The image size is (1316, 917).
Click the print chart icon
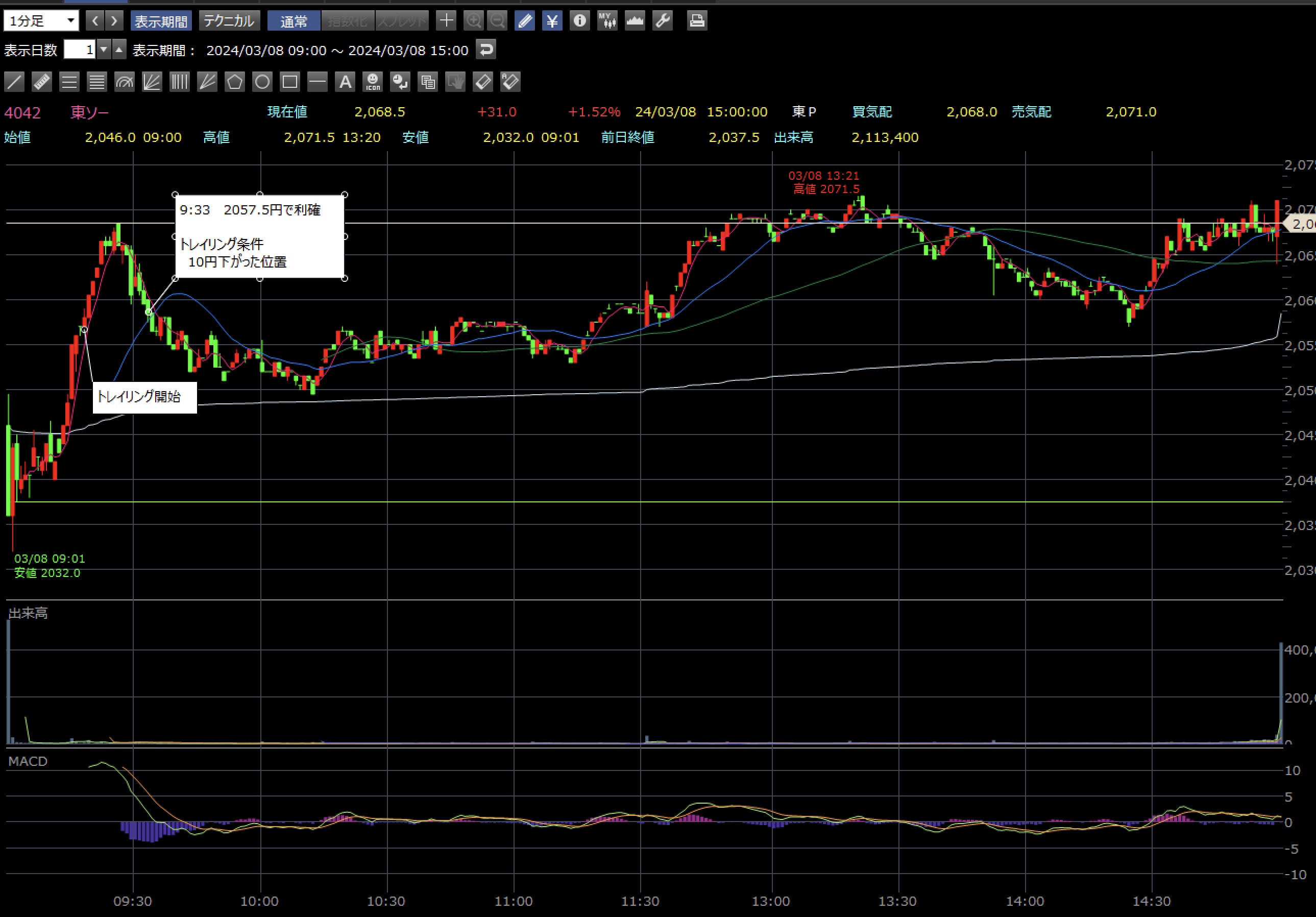click(x=696, y=21)
